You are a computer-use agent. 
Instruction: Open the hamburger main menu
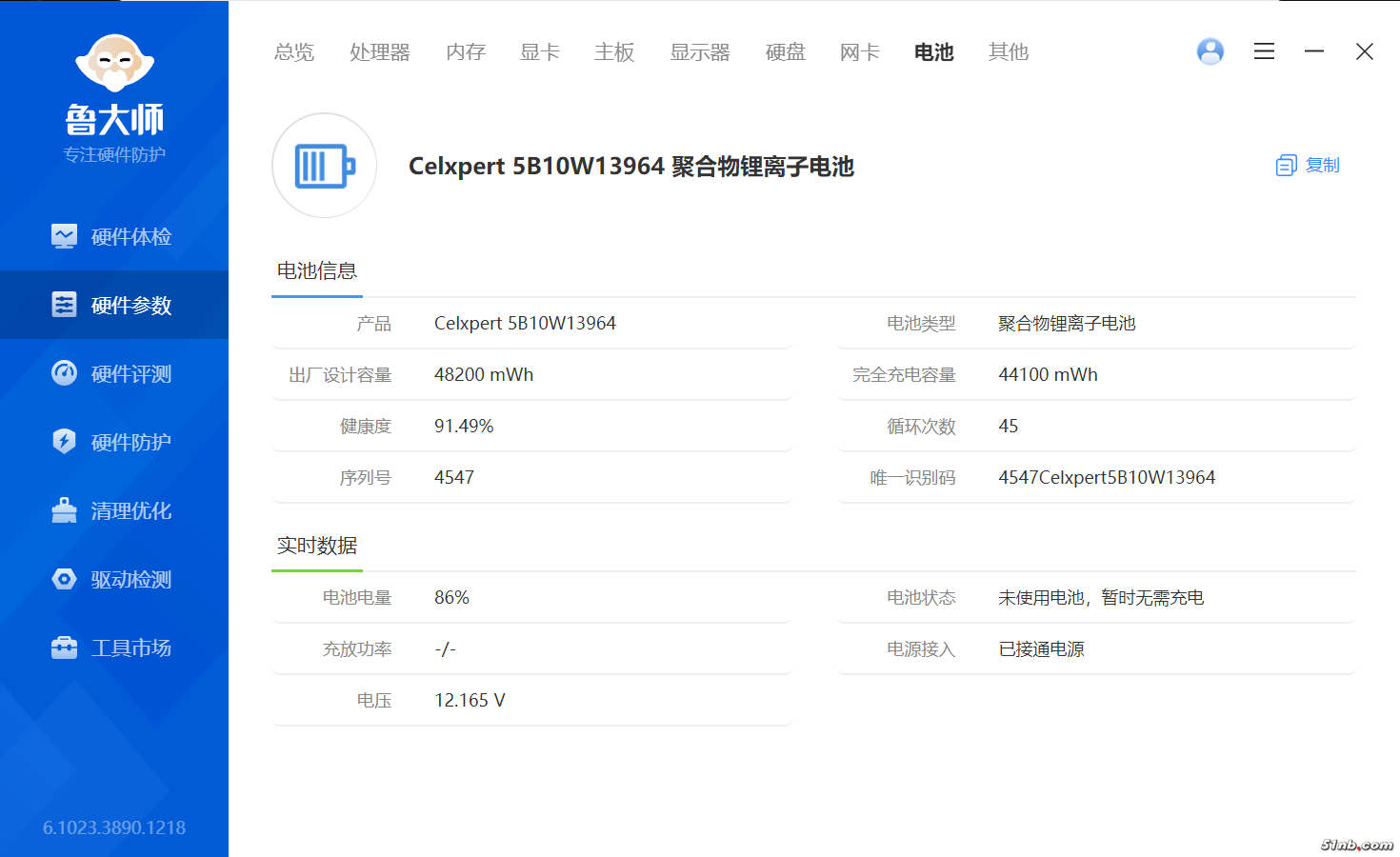point(1264,51)
